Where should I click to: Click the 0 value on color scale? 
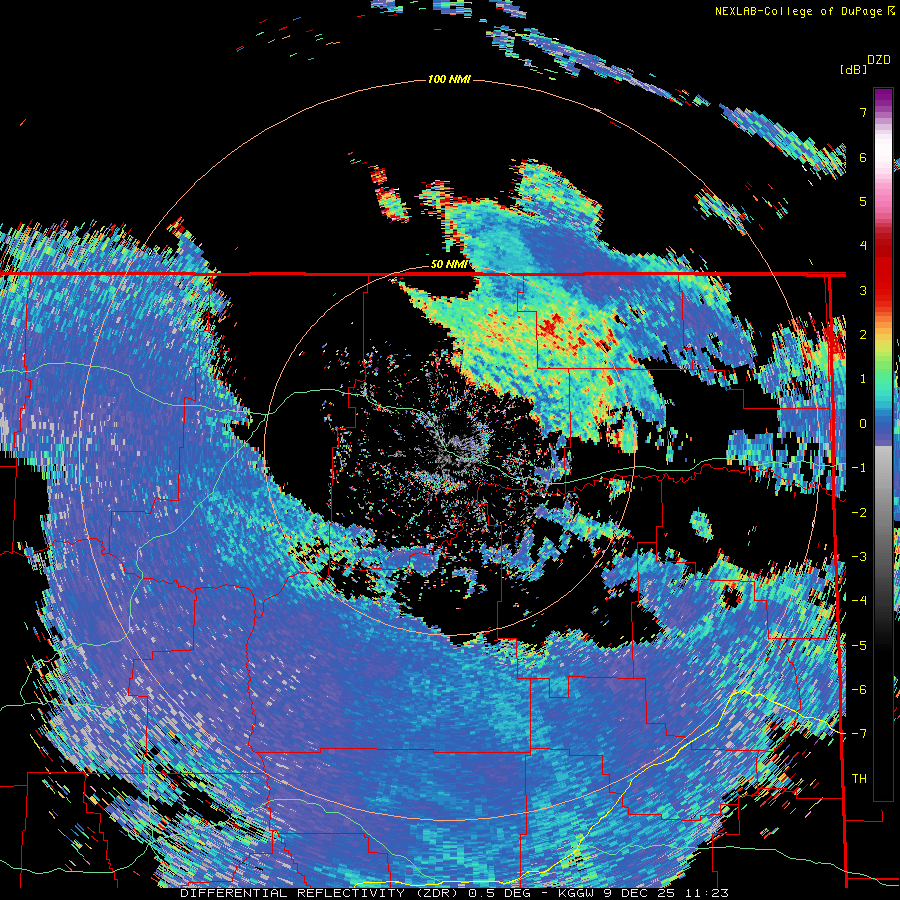(863, 424)
